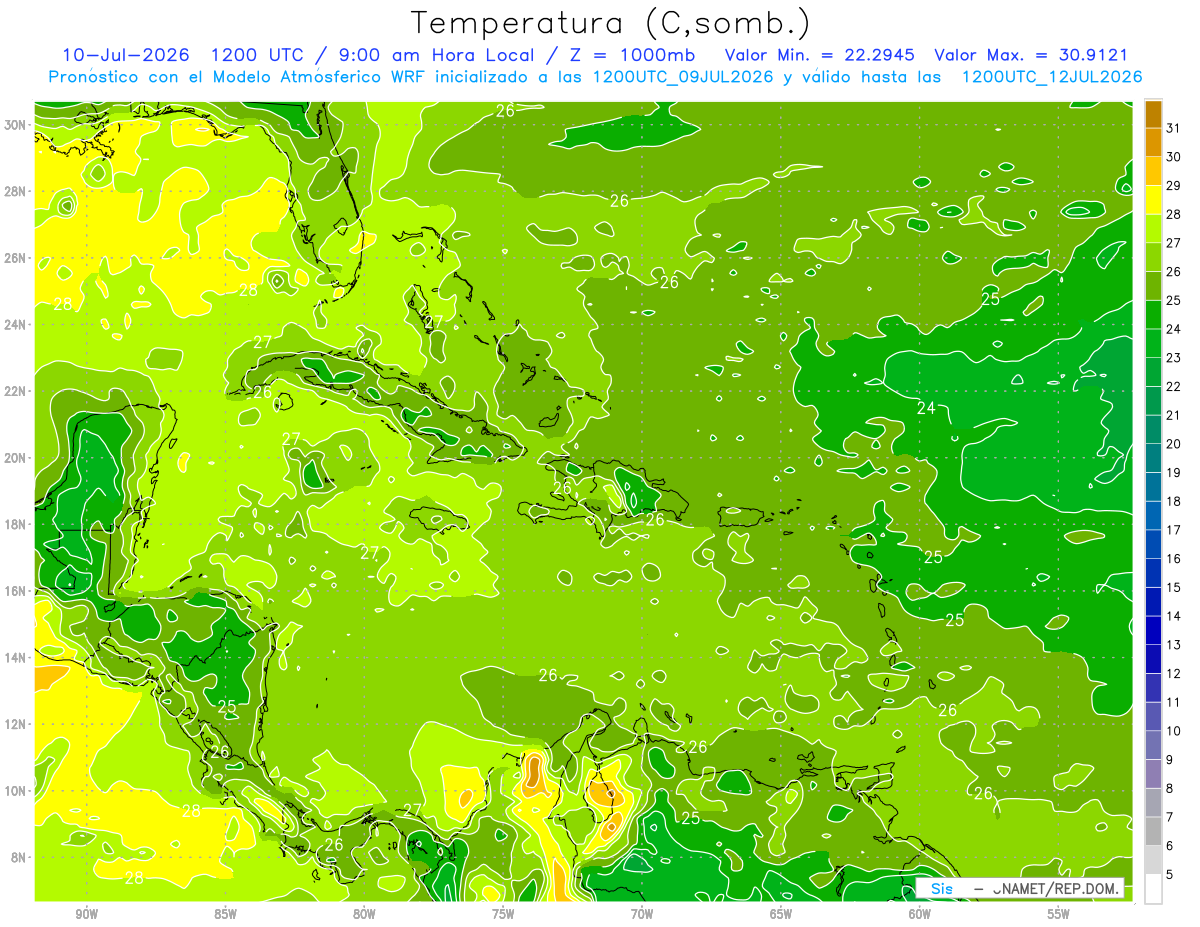Click the "70W" longitude axis label
The width and height of the screenshot is (1200, 927).
pyautogui.click(x=642, y=914)
